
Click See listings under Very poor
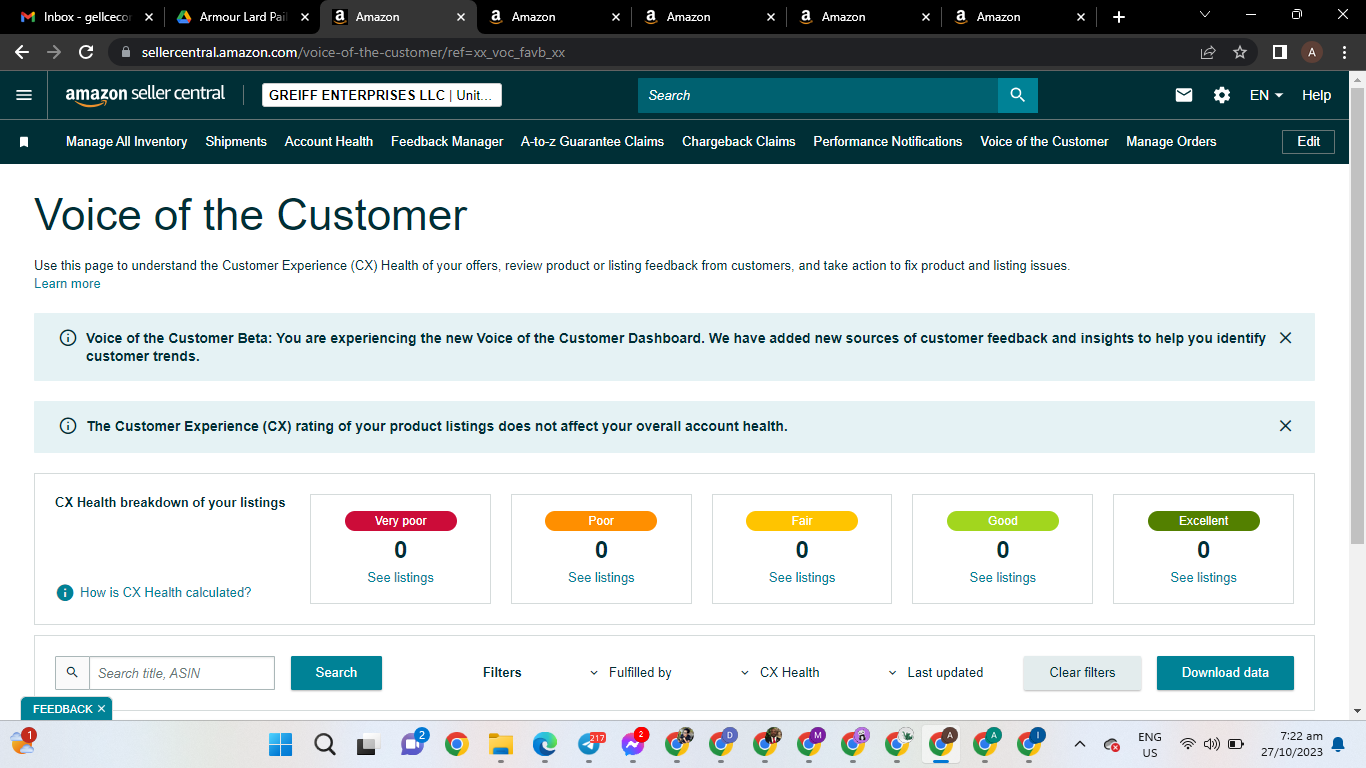click(x=400, y=578)
